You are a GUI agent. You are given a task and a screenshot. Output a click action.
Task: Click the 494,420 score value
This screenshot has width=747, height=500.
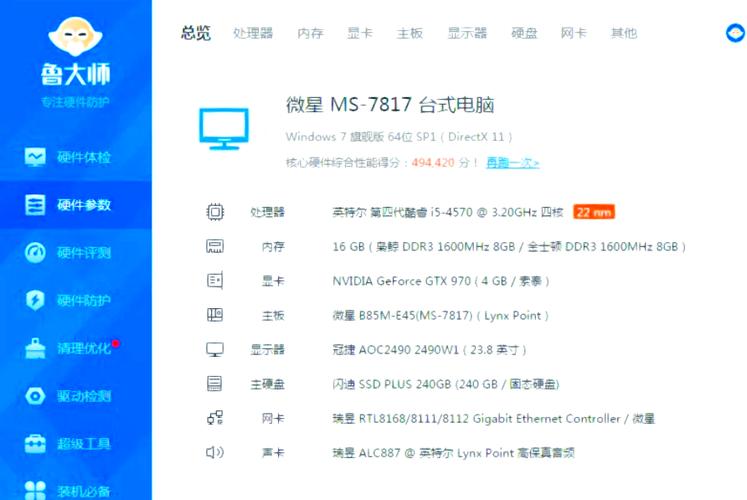click(x=433, y=163)
